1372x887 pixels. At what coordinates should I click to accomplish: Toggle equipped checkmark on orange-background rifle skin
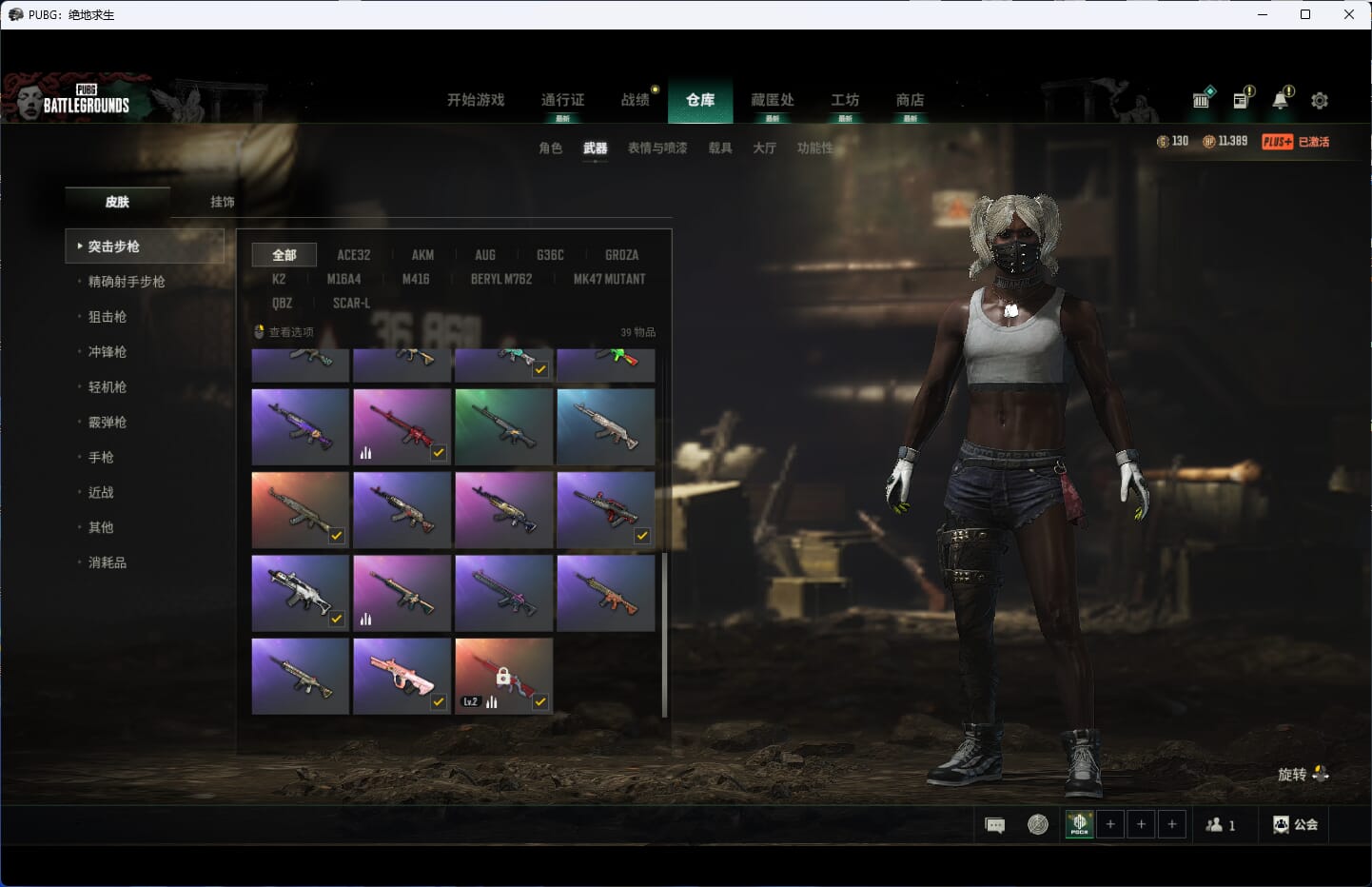[337, 536]
